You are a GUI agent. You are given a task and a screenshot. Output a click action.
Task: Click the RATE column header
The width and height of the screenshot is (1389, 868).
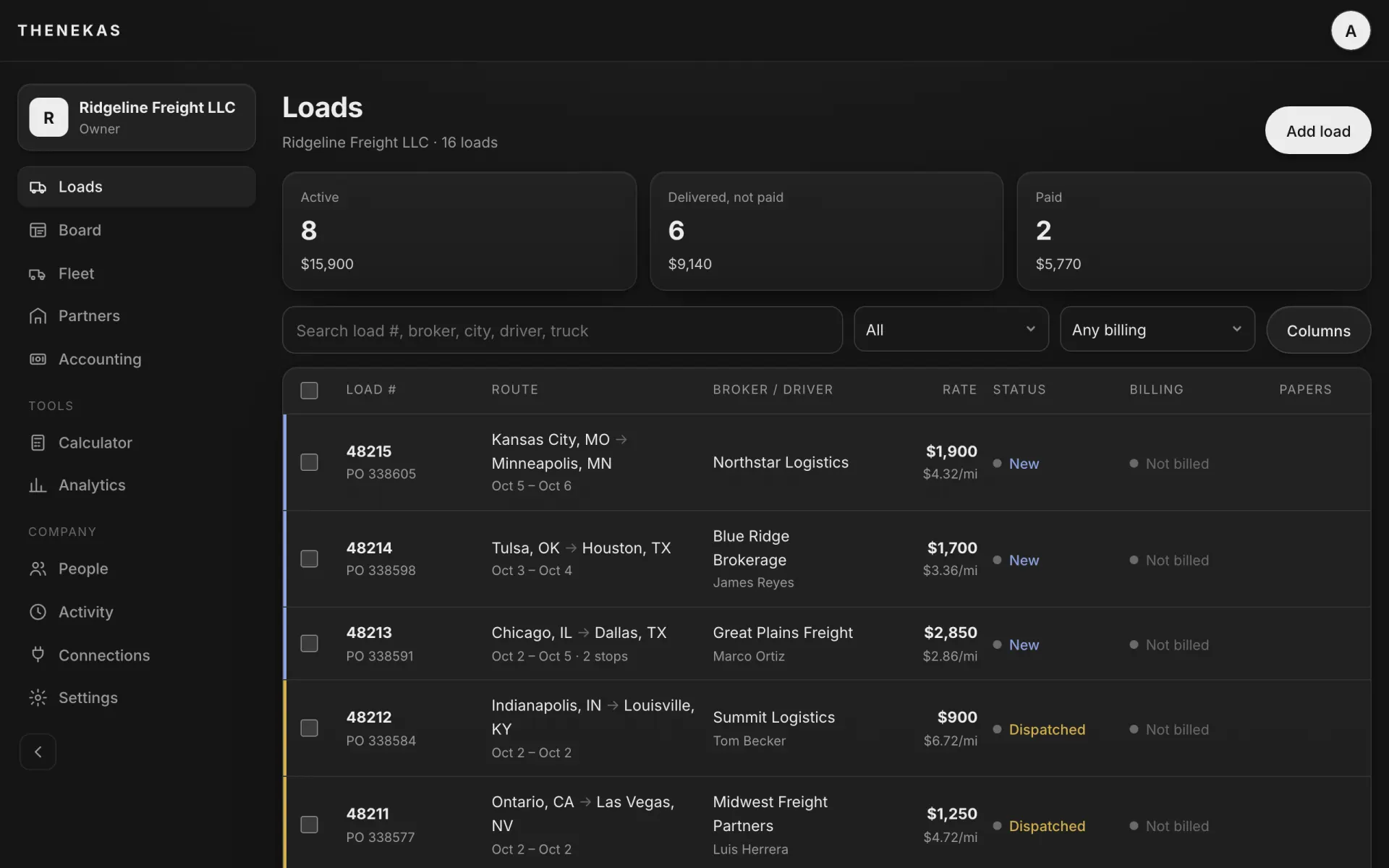tap(959, 390)
